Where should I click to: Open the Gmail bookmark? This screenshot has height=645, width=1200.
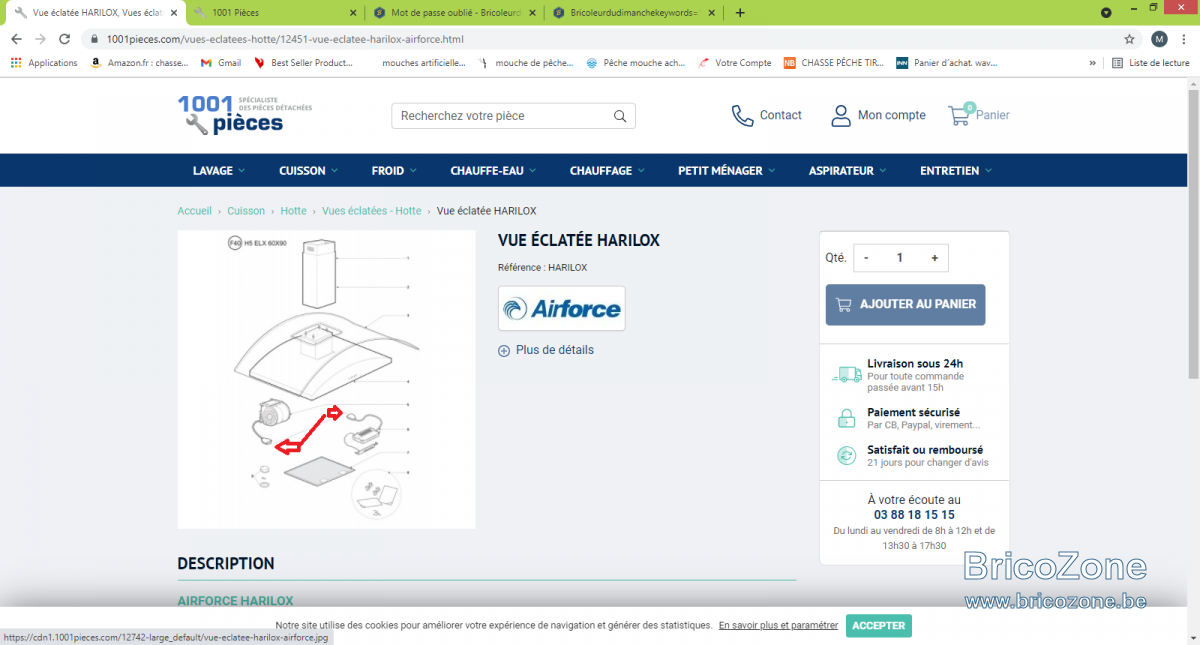point(221,62)
